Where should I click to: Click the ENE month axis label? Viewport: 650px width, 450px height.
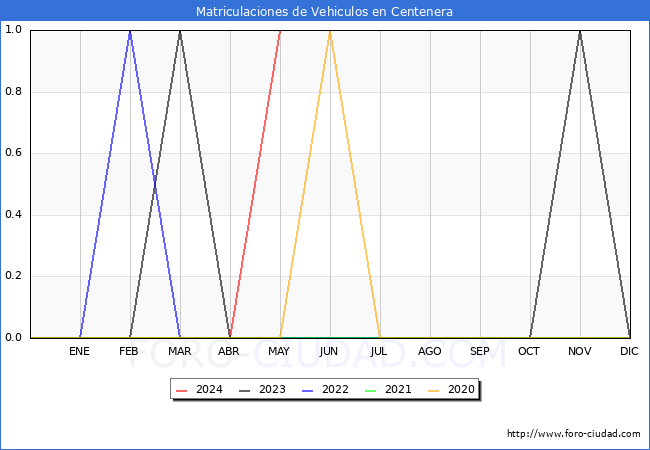coord(79,351)
